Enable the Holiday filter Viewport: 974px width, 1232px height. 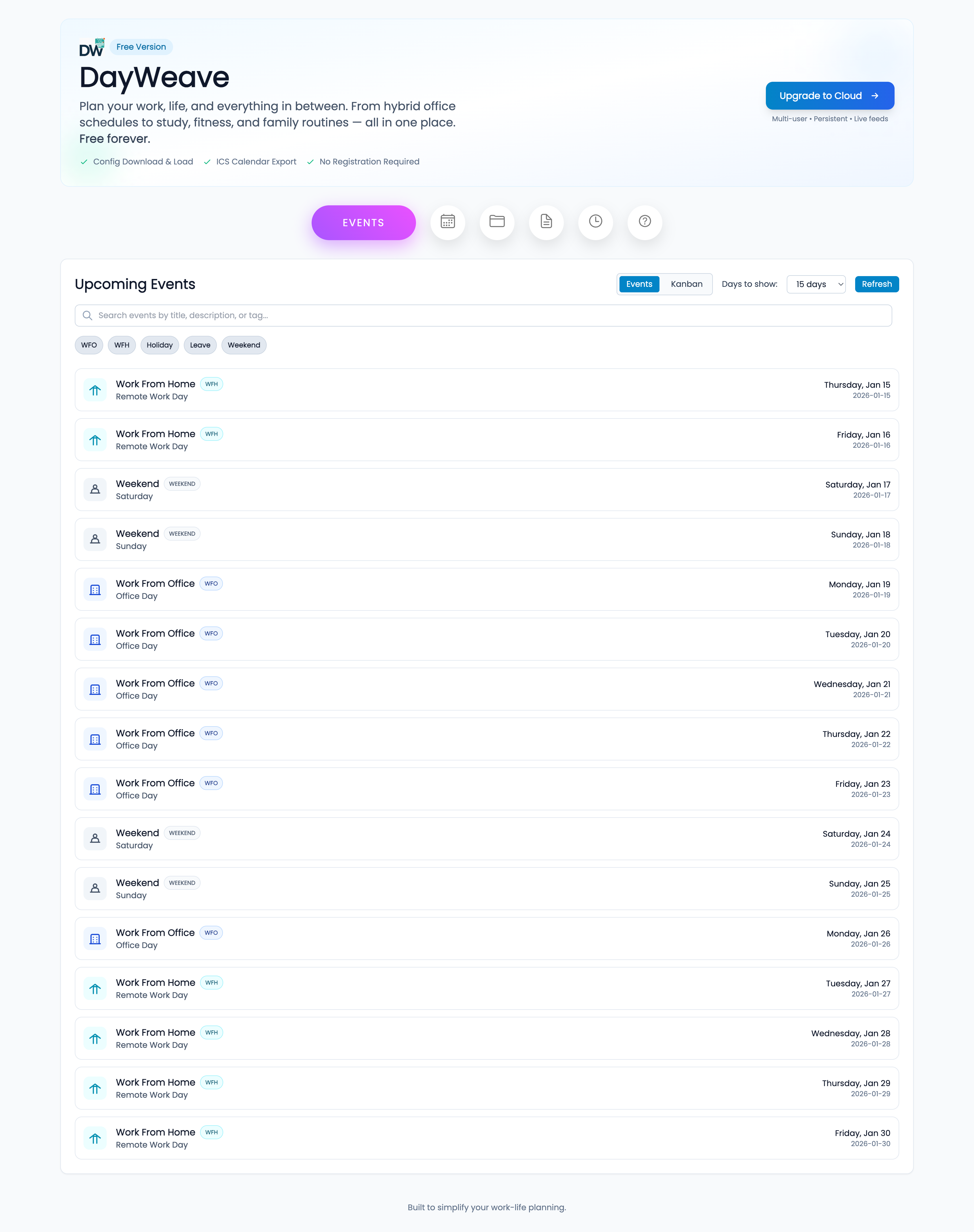tap(159, 345)
